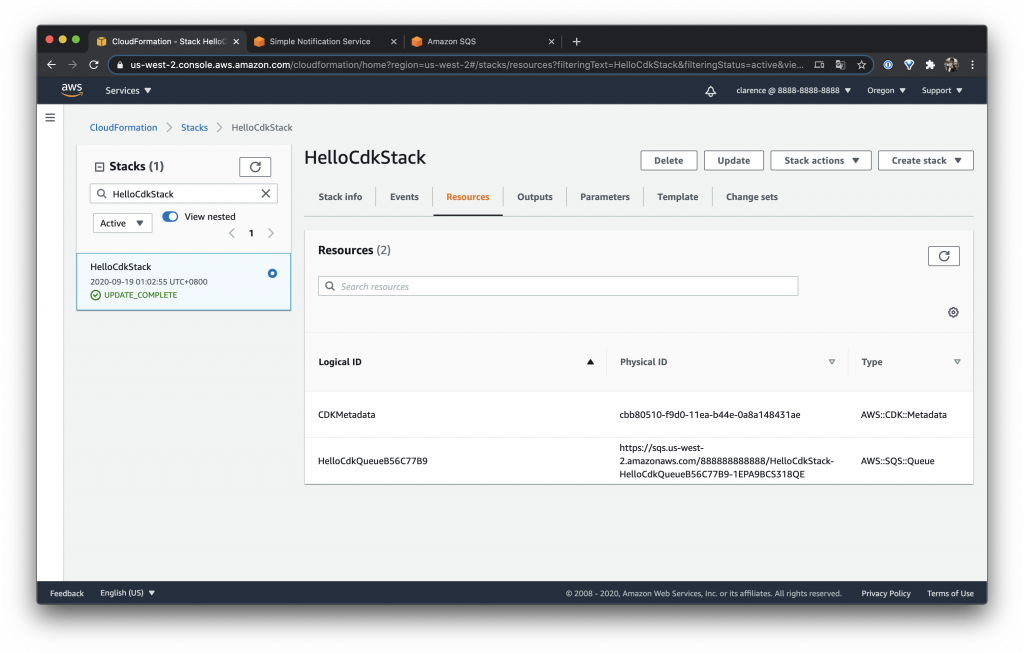Select the Resources tab

click(x=468, y=197)
